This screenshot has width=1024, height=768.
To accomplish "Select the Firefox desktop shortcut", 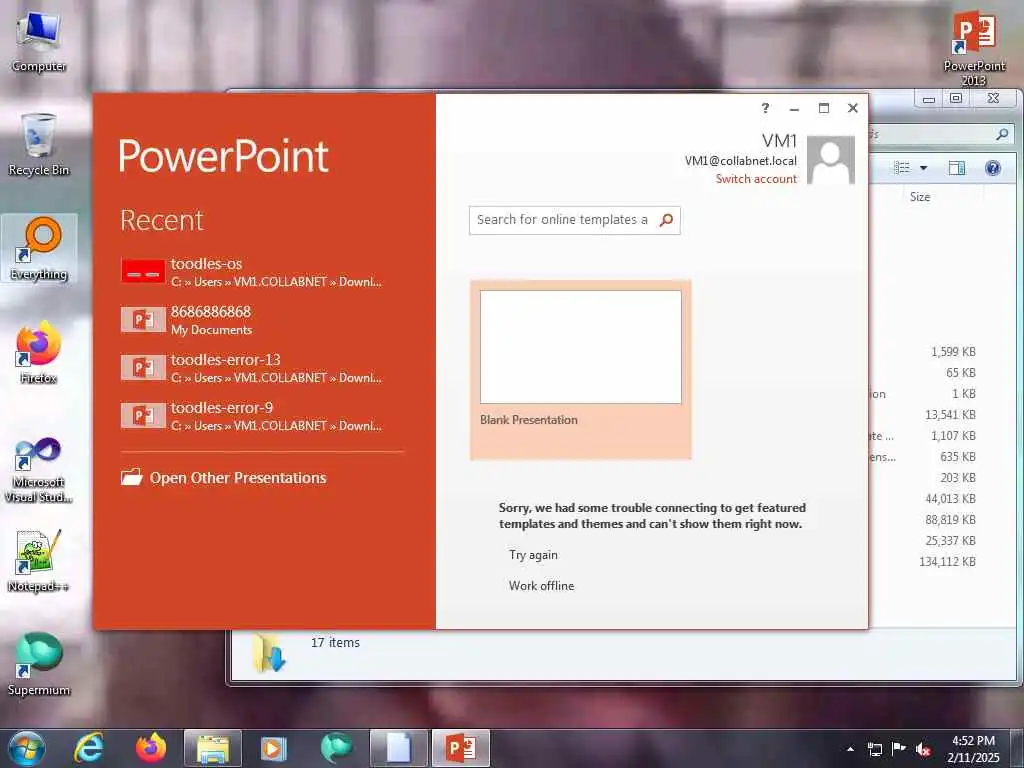I will click(39, 353).
